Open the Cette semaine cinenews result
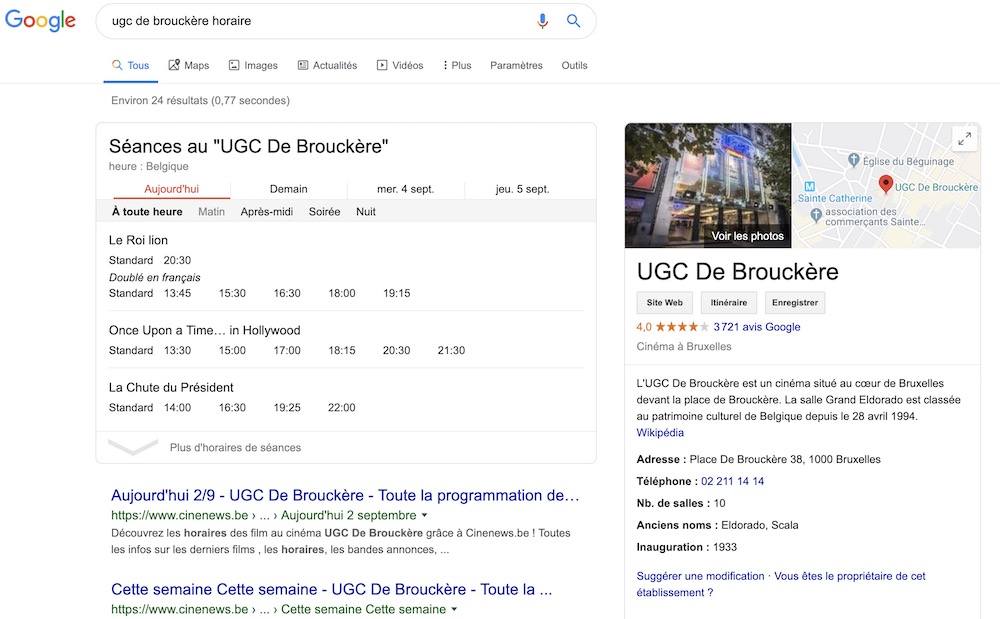 click(x=332, y=589)
